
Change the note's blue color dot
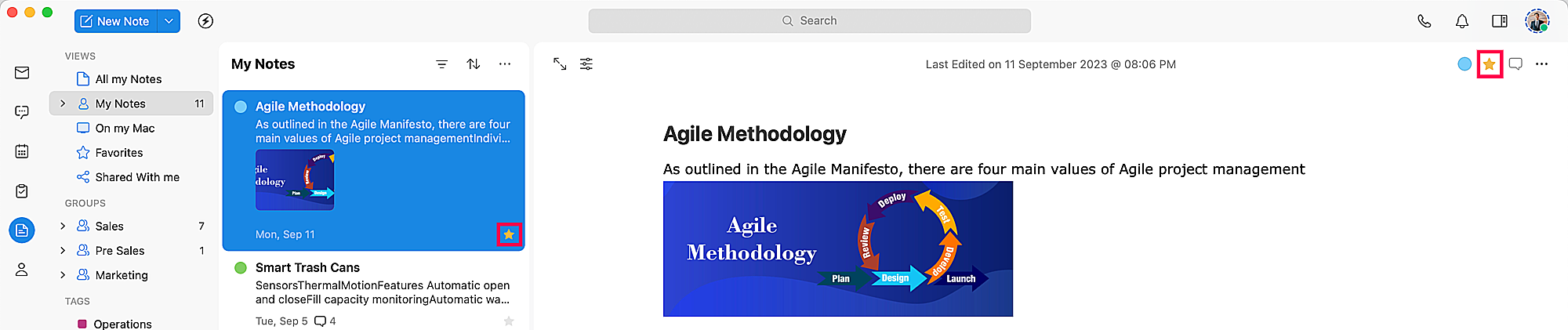[1465, 64]
